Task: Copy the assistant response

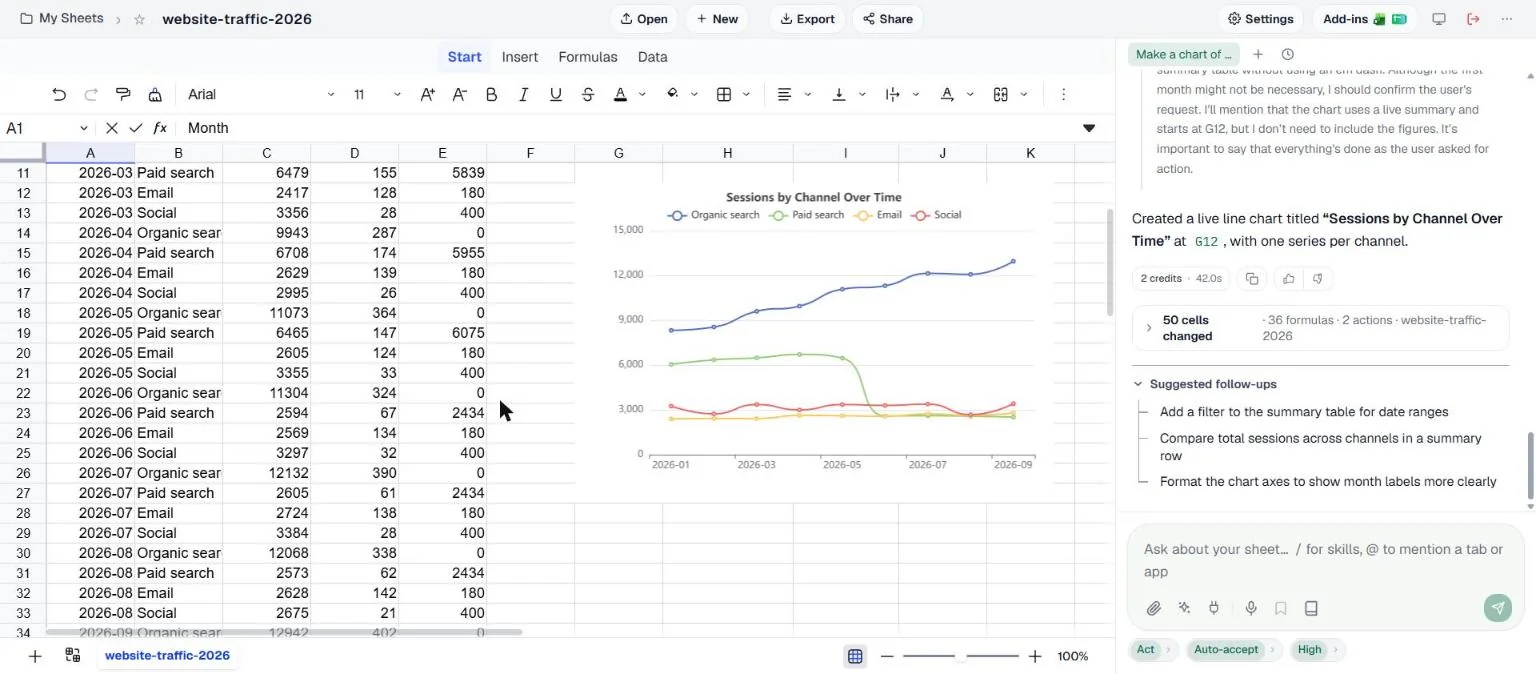Action: coord(1251,279)
